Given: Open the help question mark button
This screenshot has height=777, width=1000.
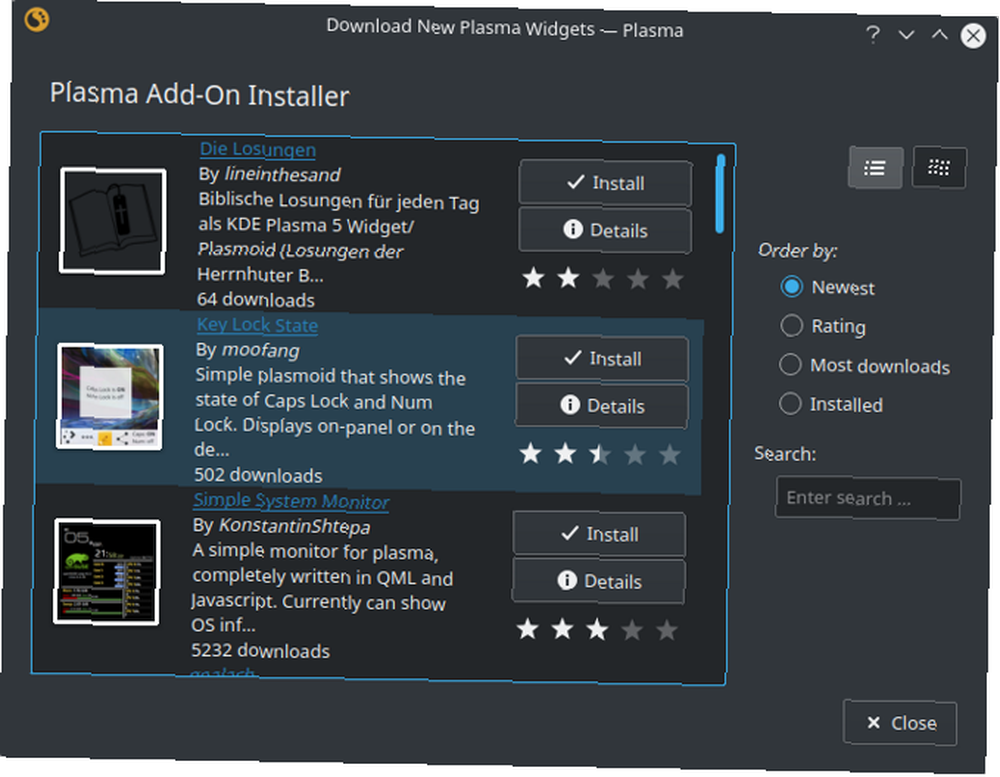Looking at the screenshot, I should point(872,33).
